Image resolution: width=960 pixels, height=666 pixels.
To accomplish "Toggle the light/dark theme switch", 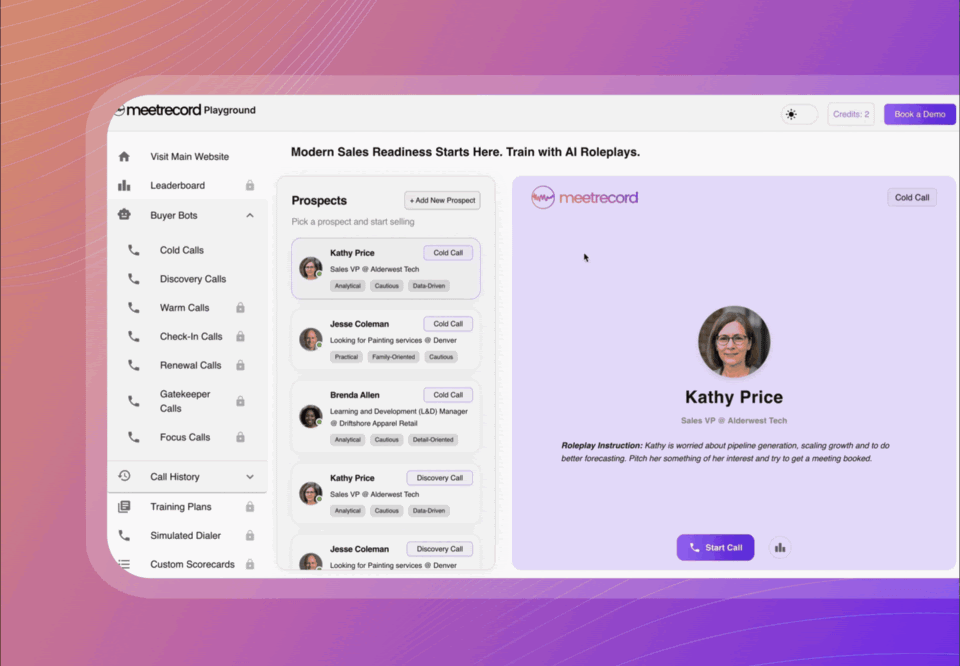I will click(x=799, y=114).
